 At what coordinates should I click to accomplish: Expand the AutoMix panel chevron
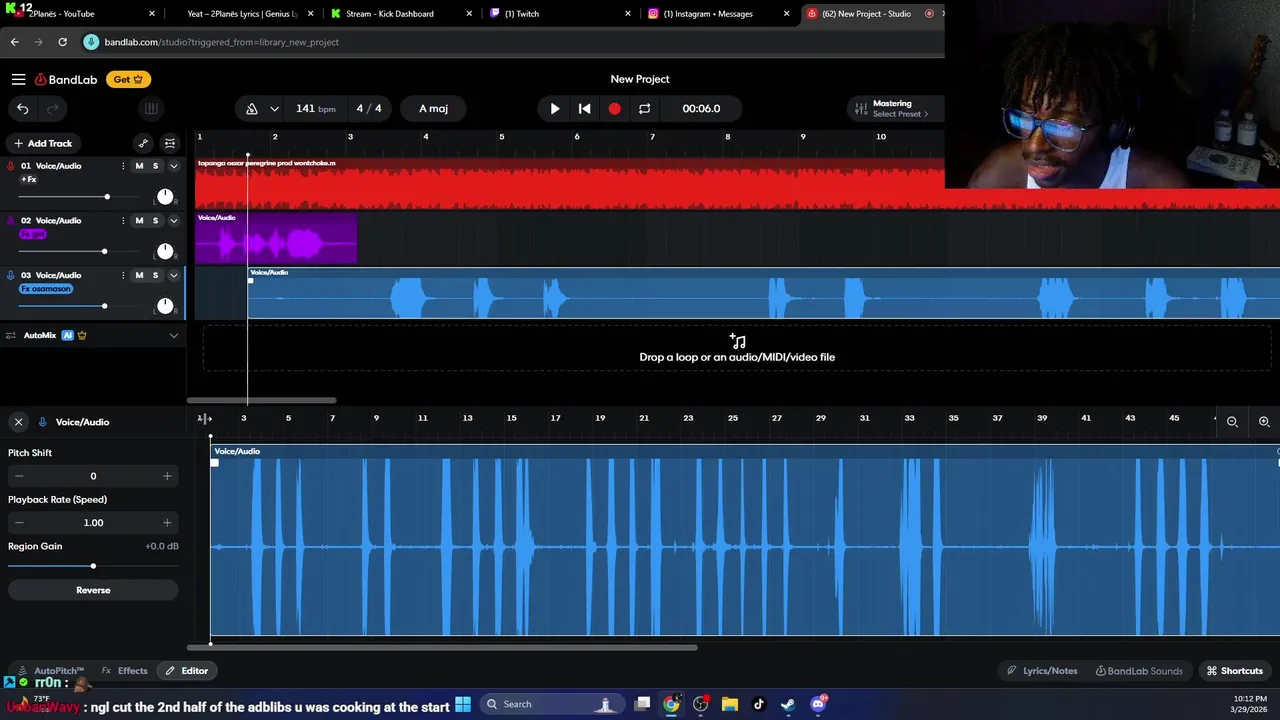click(173, 335)
